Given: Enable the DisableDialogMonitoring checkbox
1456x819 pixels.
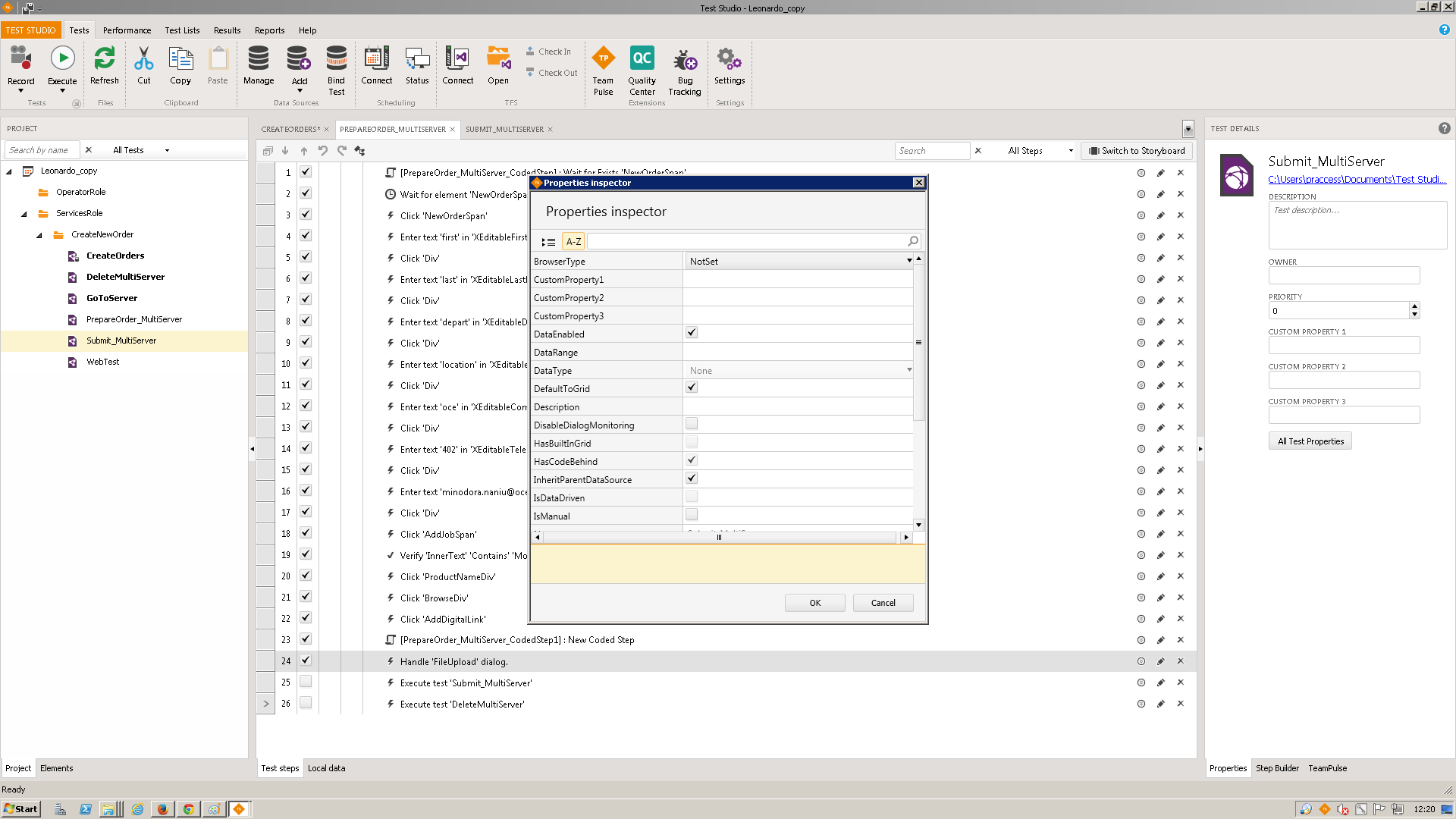Looking at the screenshot, I should pos(692,424).
